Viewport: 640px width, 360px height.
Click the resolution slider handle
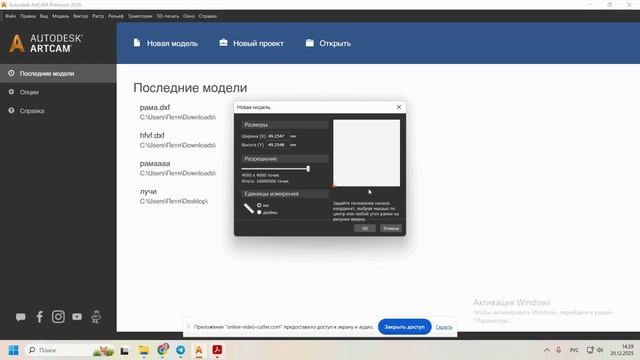click(308, 169)
